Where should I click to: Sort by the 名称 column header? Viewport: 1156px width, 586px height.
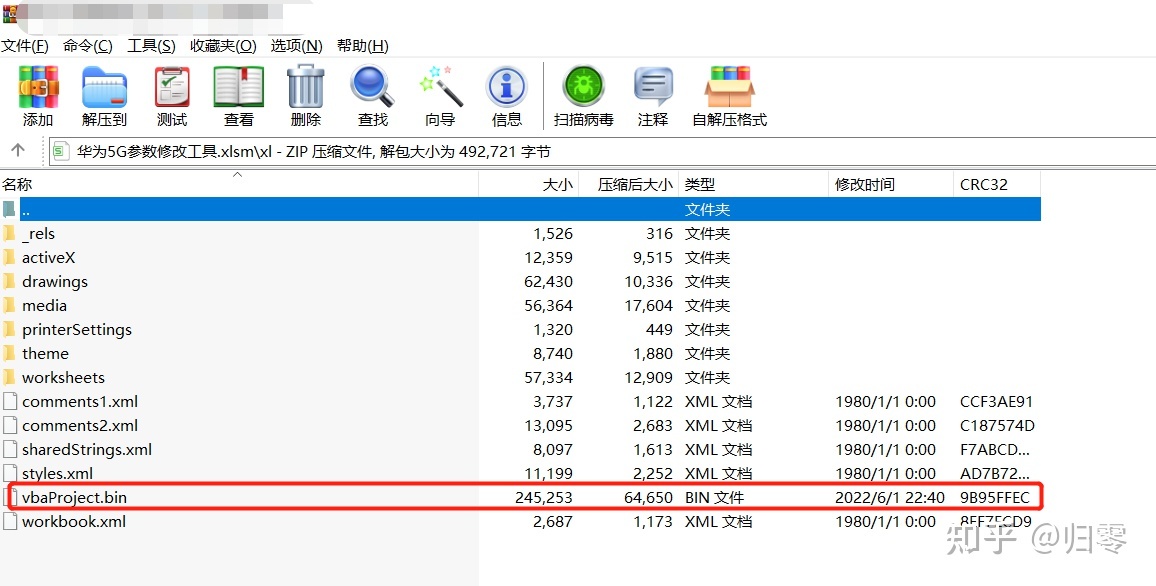[240, 184]
